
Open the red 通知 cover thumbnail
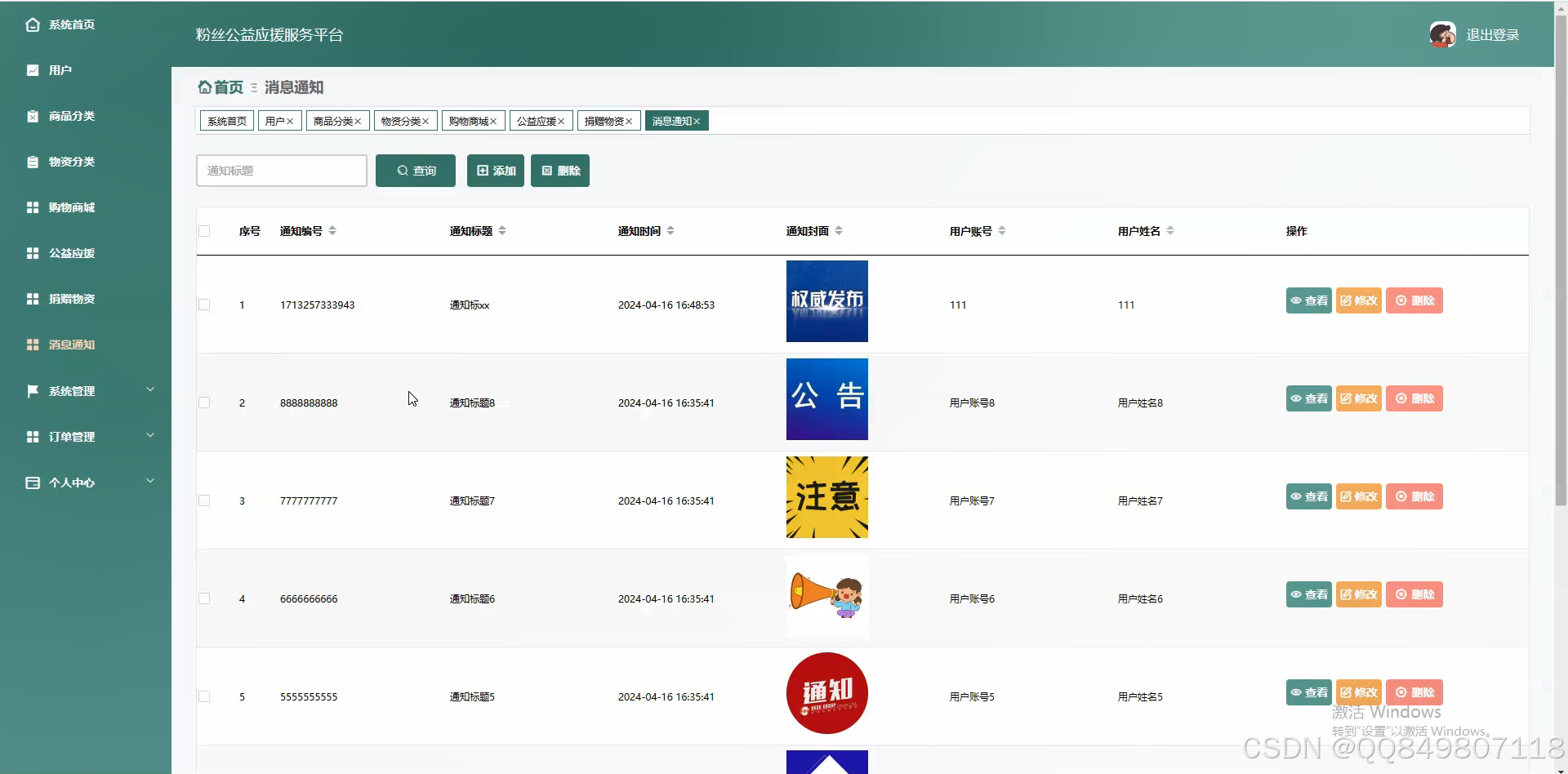tap(827, 693)
